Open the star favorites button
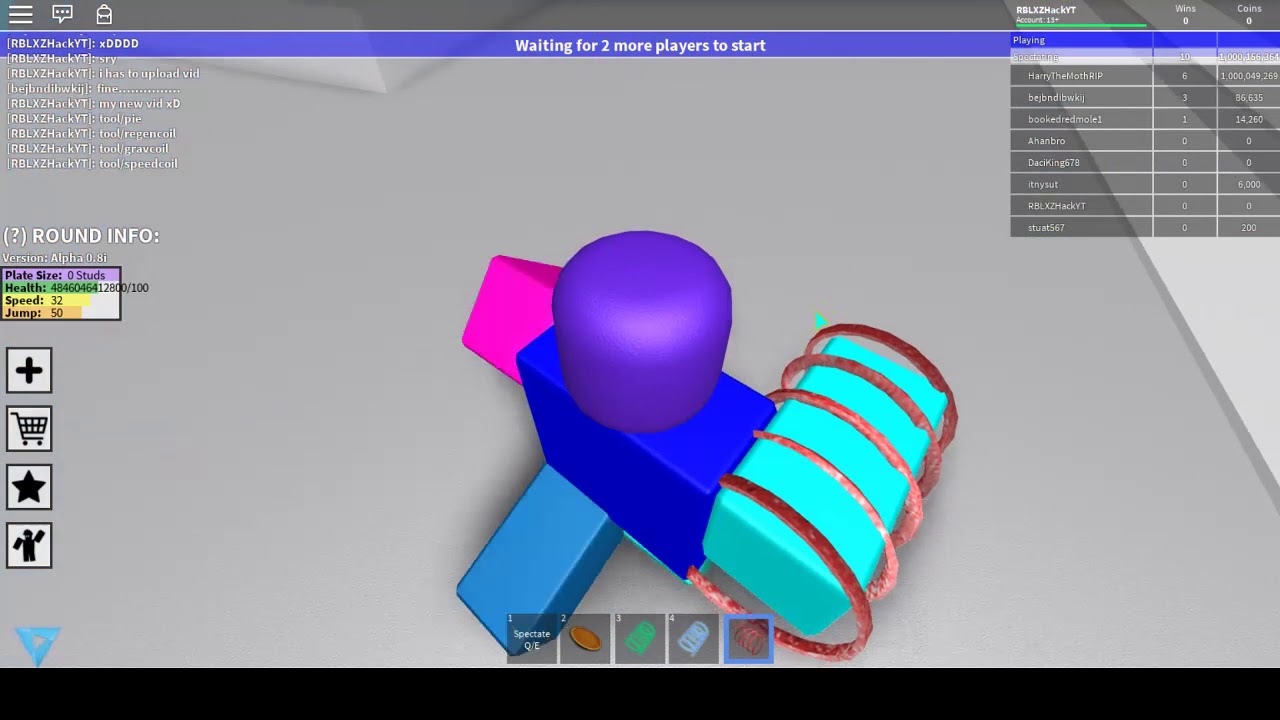Viewport: 1280px width, 720px height. [29, 487]
